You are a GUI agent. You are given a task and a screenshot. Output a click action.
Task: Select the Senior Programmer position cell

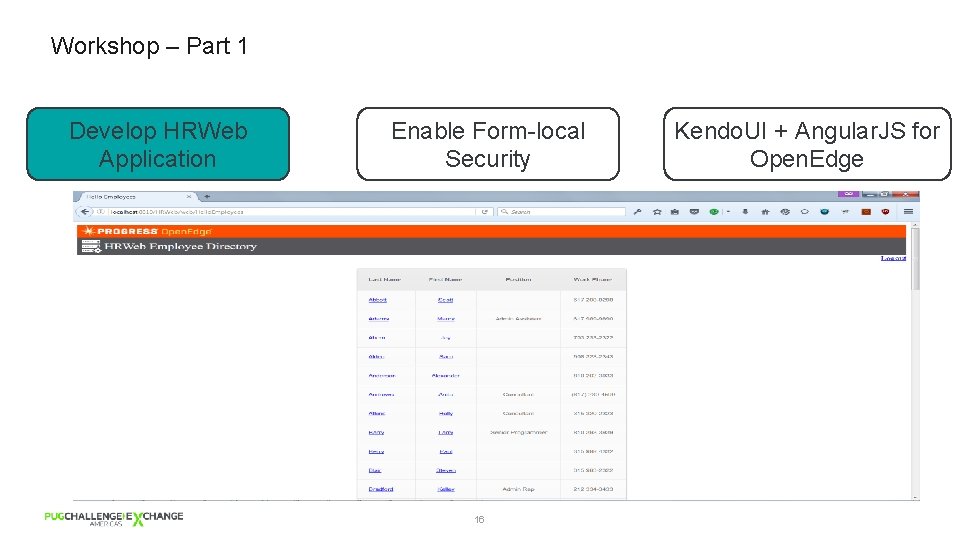tap(518, 432)
